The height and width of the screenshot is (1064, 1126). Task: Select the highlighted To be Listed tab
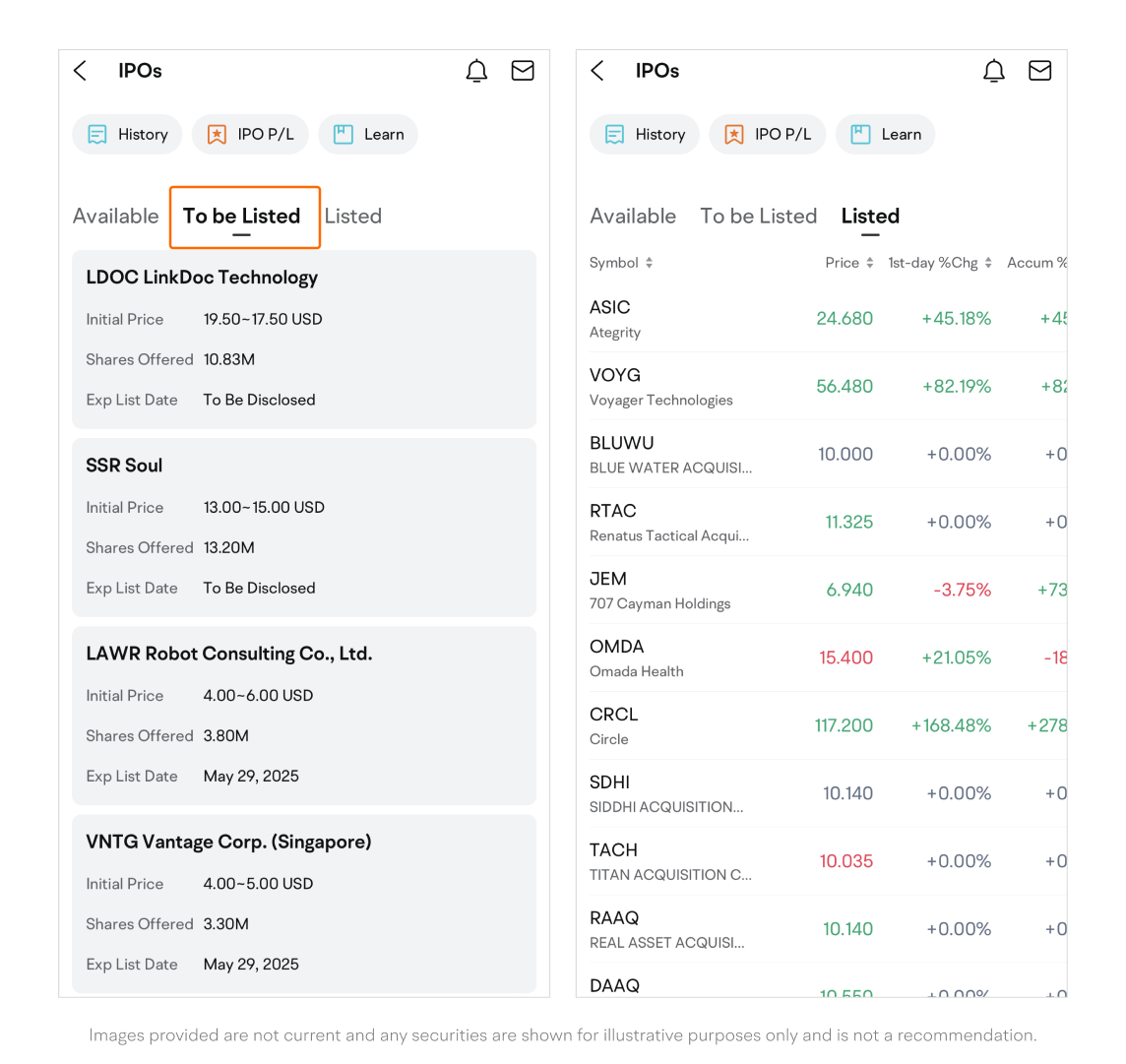tap(242, 217)
